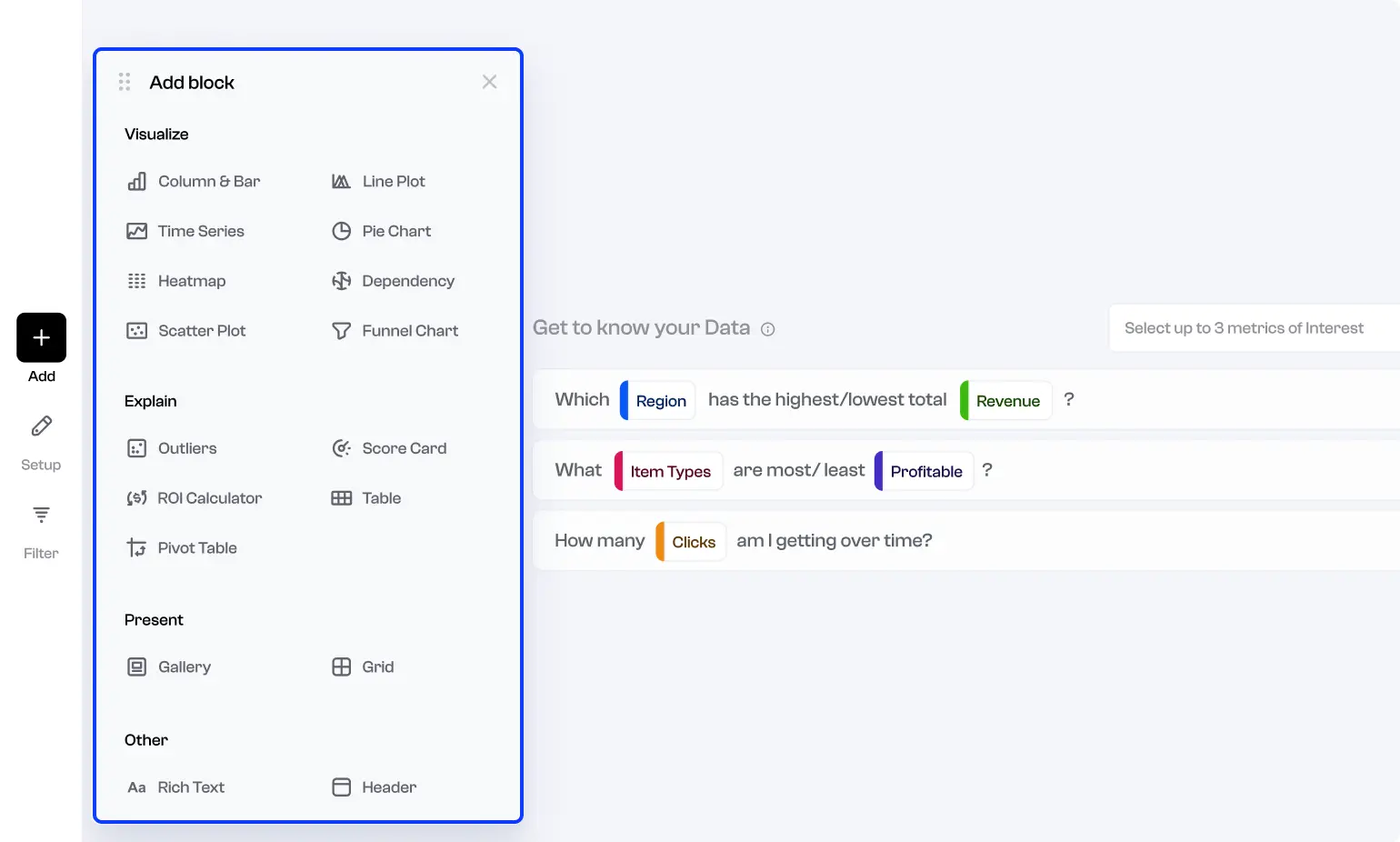Choose the Scatter Plot block
The image size is (1400, 842).
(202, 331)
